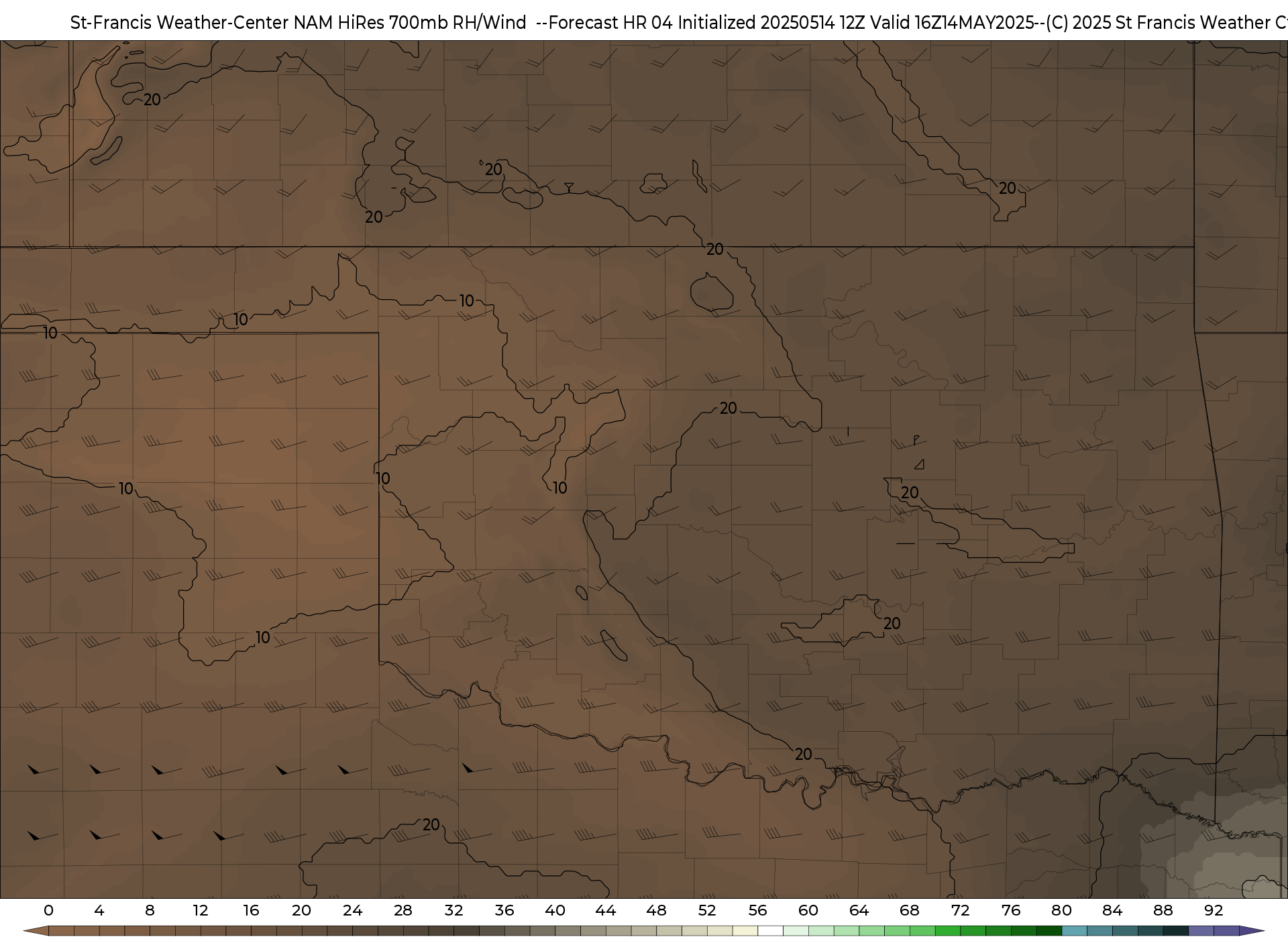Click the colorbar label '84'
The width and height of the screenshot is (1288, 939).
pos(1112,910)
